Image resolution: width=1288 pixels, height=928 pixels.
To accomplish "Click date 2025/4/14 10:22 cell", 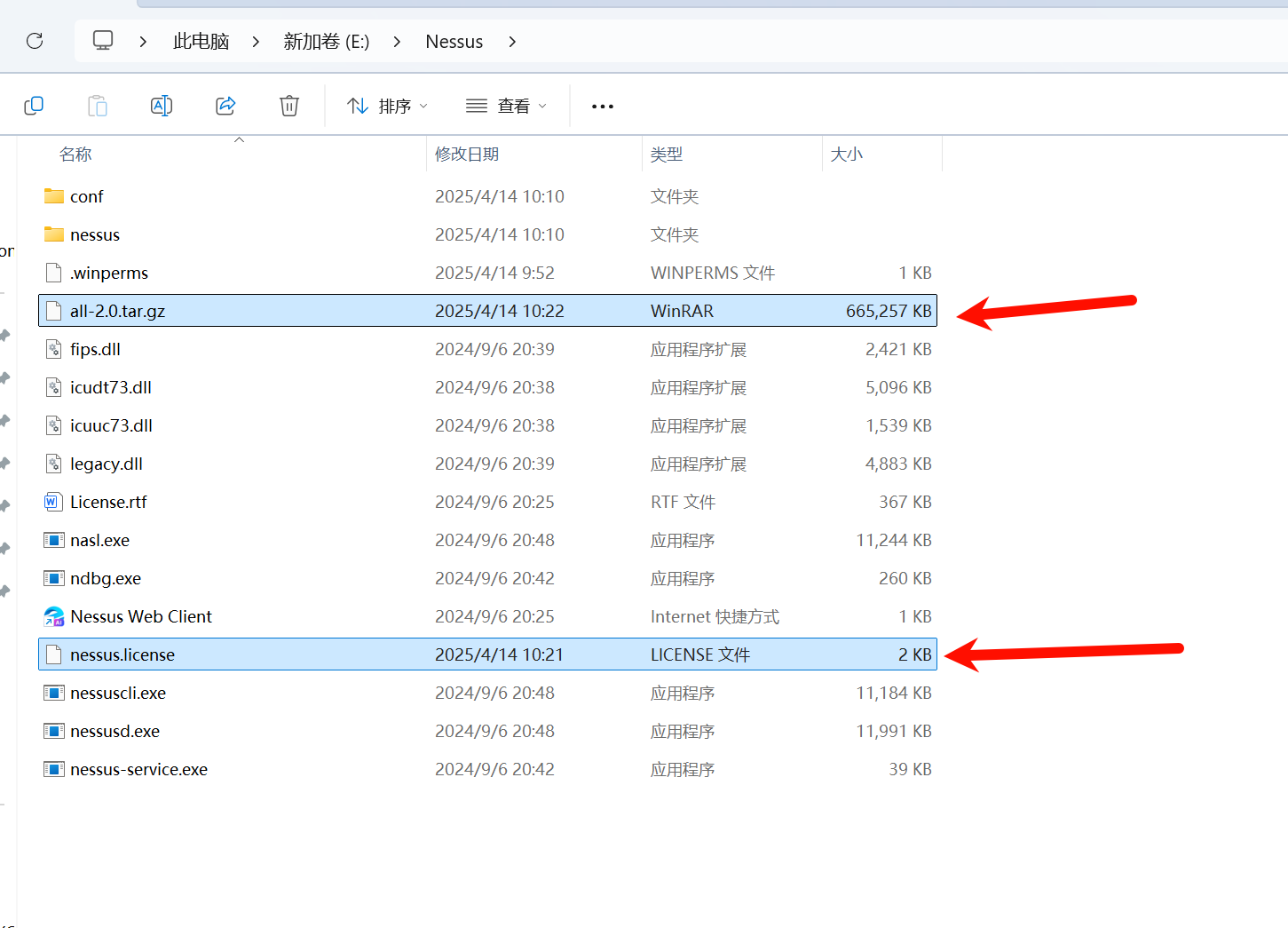I will [500, 311].
